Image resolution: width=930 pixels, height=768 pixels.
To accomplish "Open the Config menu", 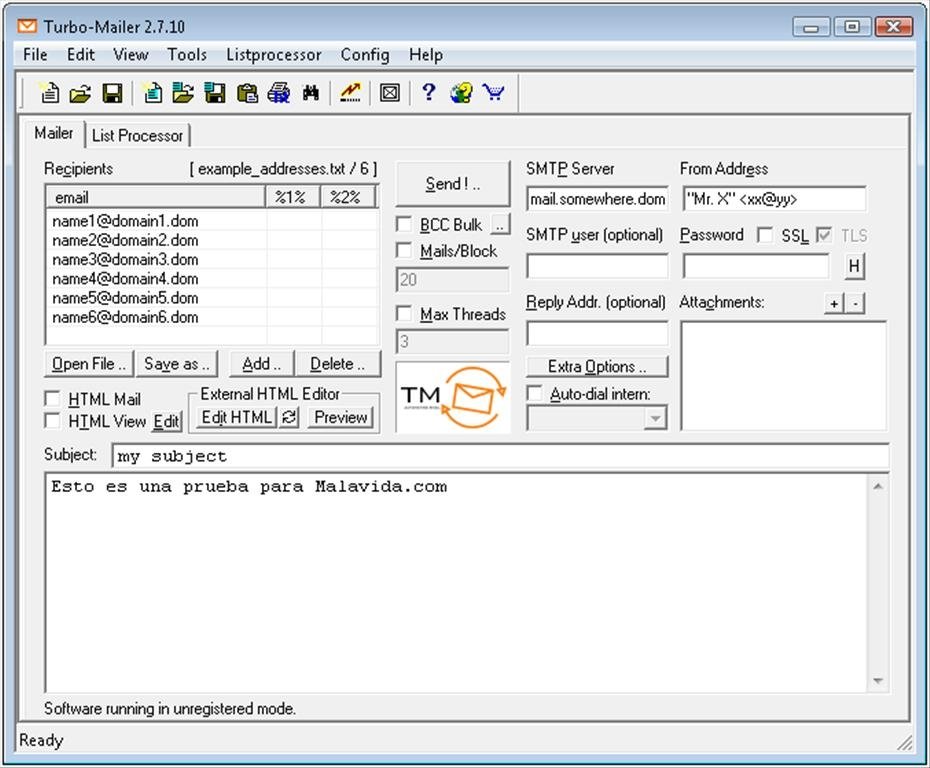I will coord(365,55).
